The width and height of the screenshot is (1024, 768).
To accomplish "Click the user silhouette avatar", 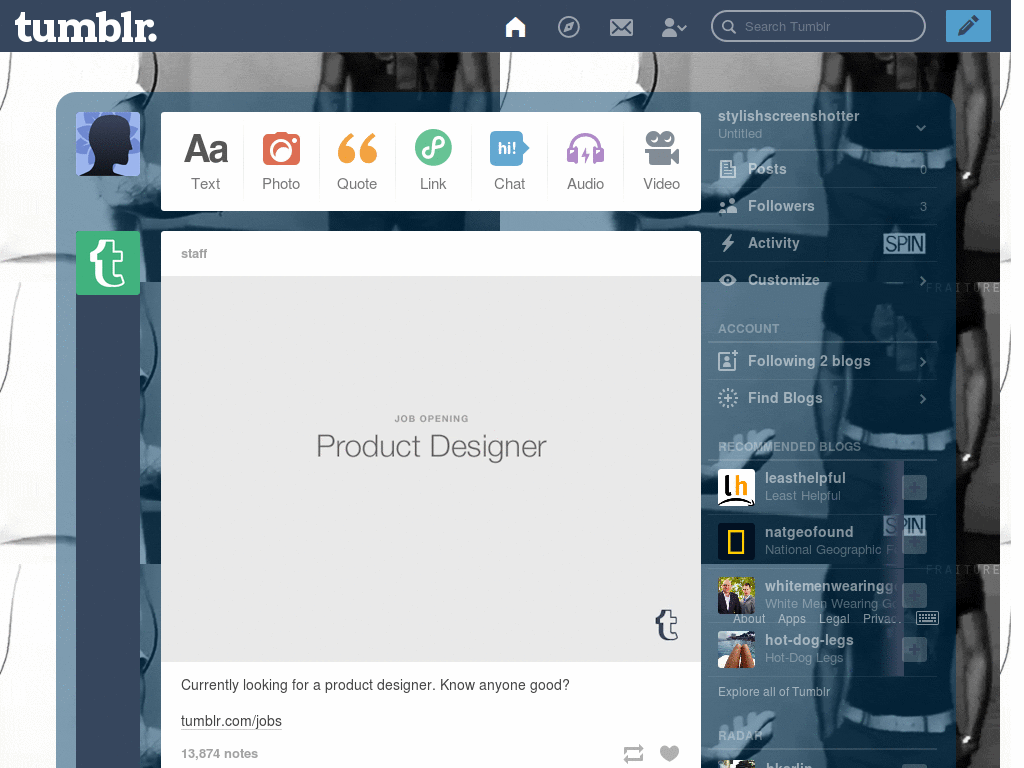I will (x=108, y=144).
